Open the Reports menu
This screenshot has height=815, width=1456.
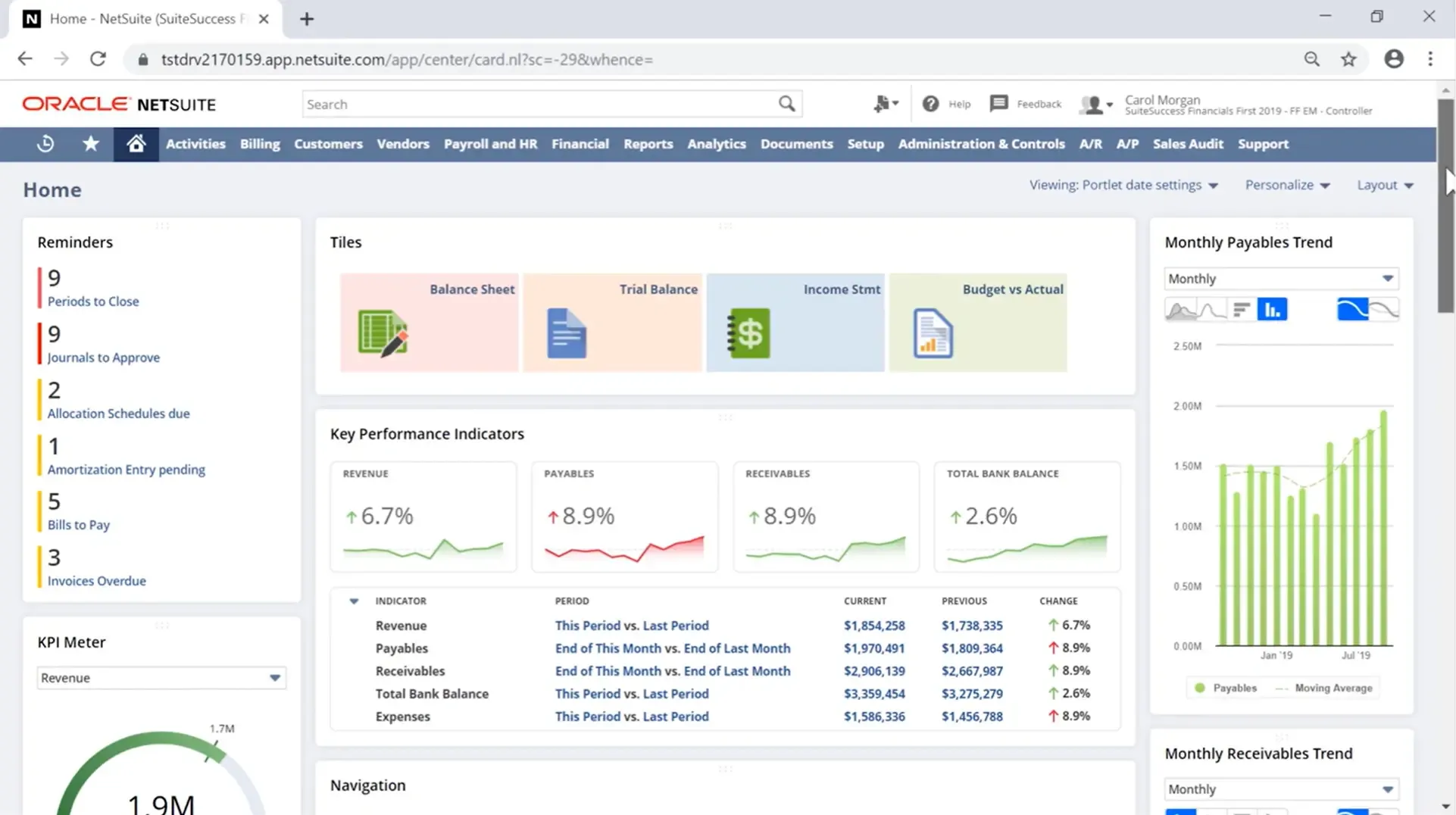point(648,144)
